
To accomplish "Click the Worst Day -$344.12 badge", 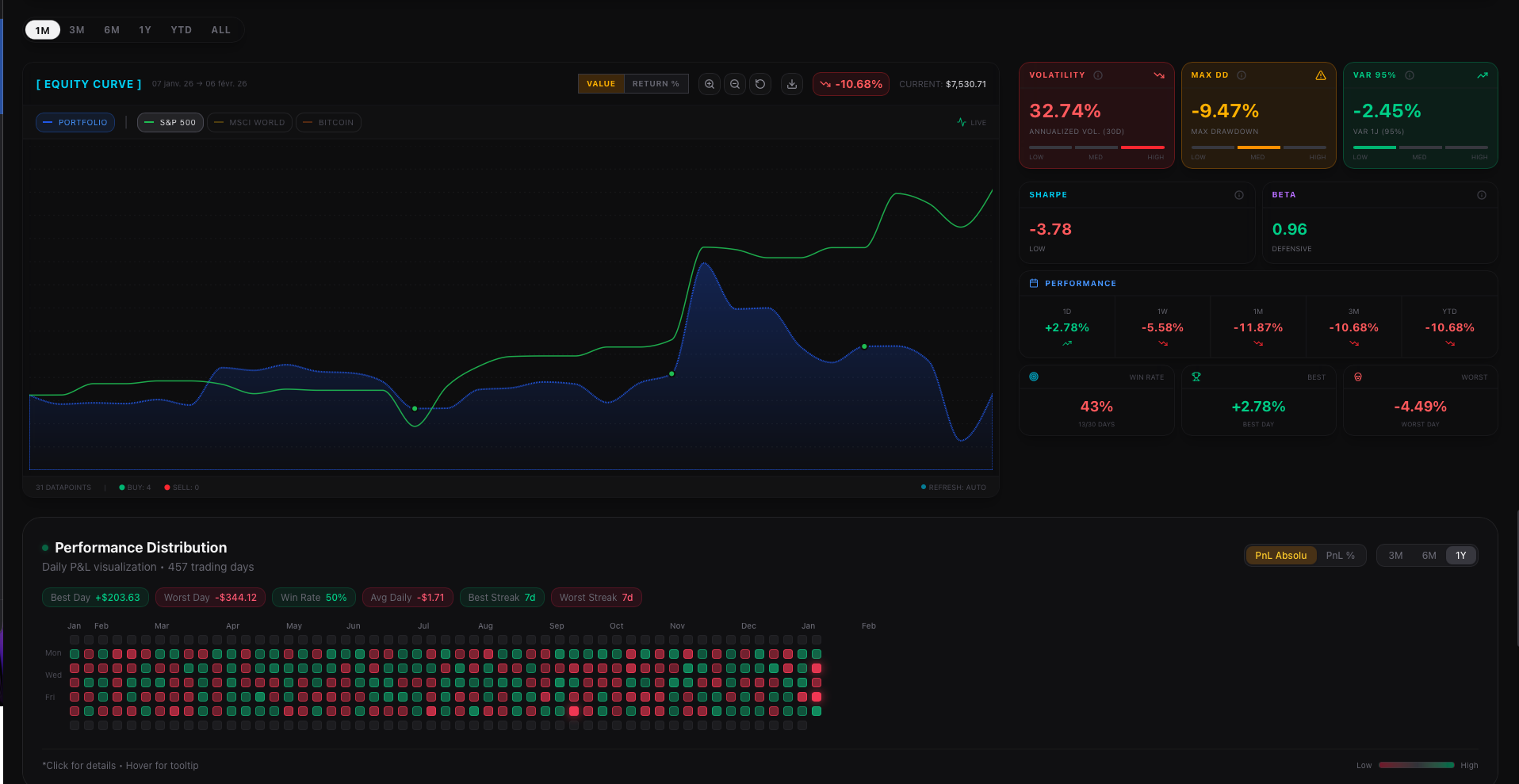I will [209, 597].
